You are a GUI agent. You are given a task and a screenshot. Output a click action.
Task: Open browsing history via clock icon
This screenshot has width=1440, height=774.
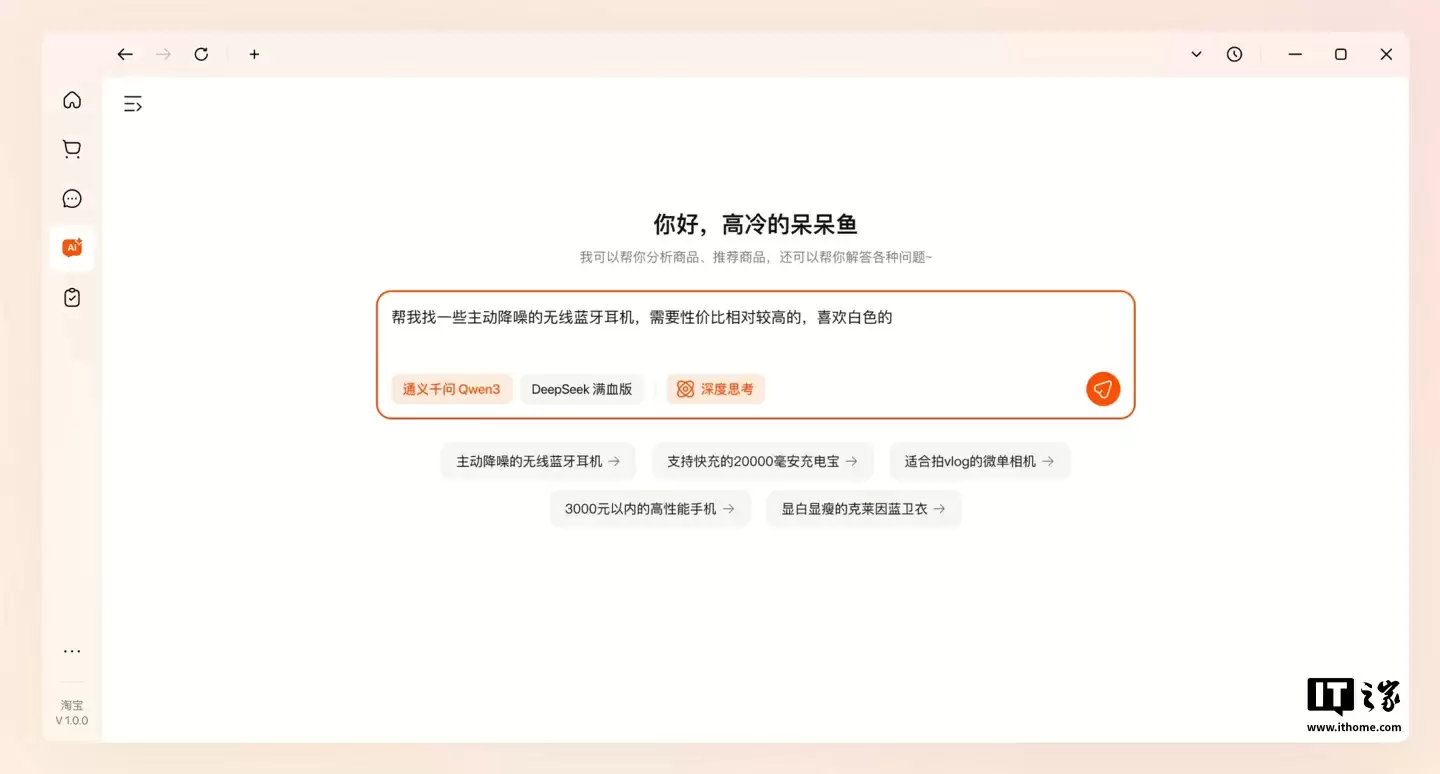(x=1234, y=54)
